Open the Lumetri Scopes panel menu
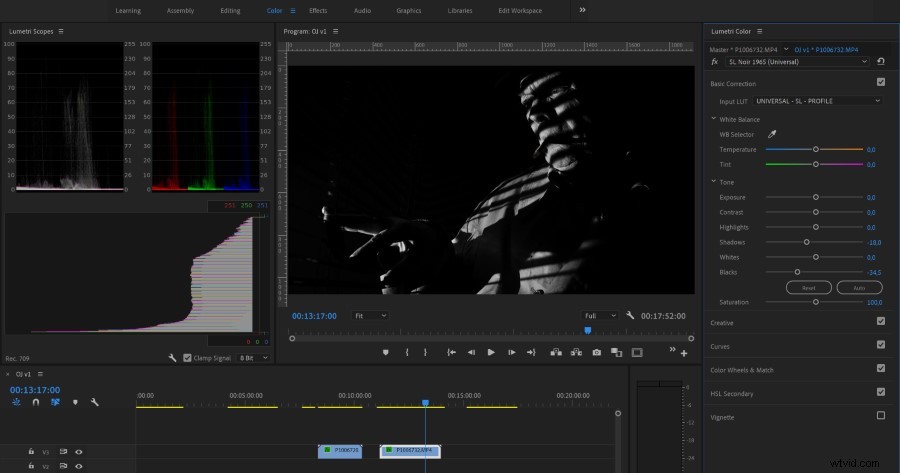This screenshot has width=900, height=473. [61, 32]
